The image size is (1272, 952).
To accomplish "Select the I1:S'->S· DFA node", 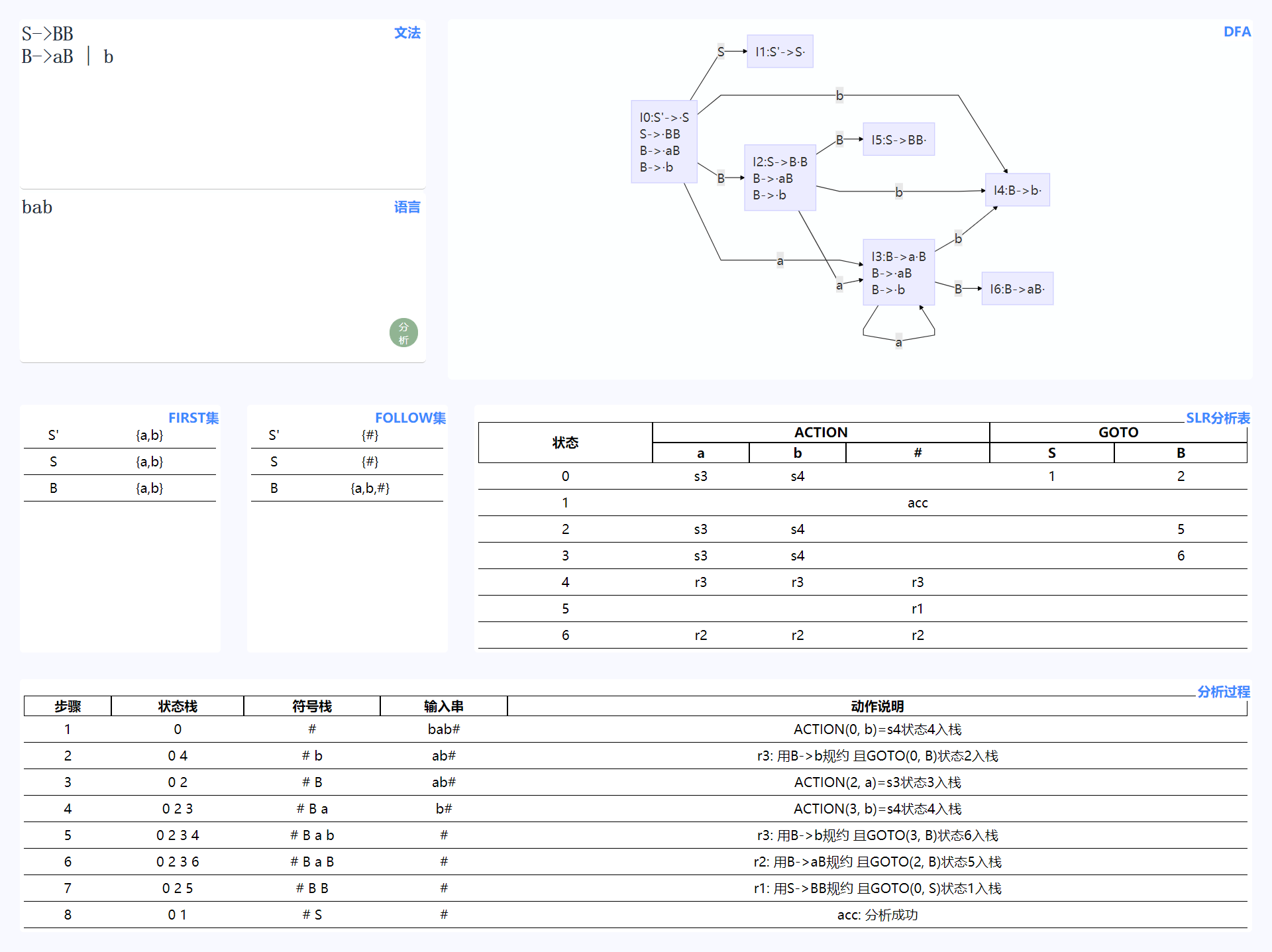I will [x=780, y=52].
